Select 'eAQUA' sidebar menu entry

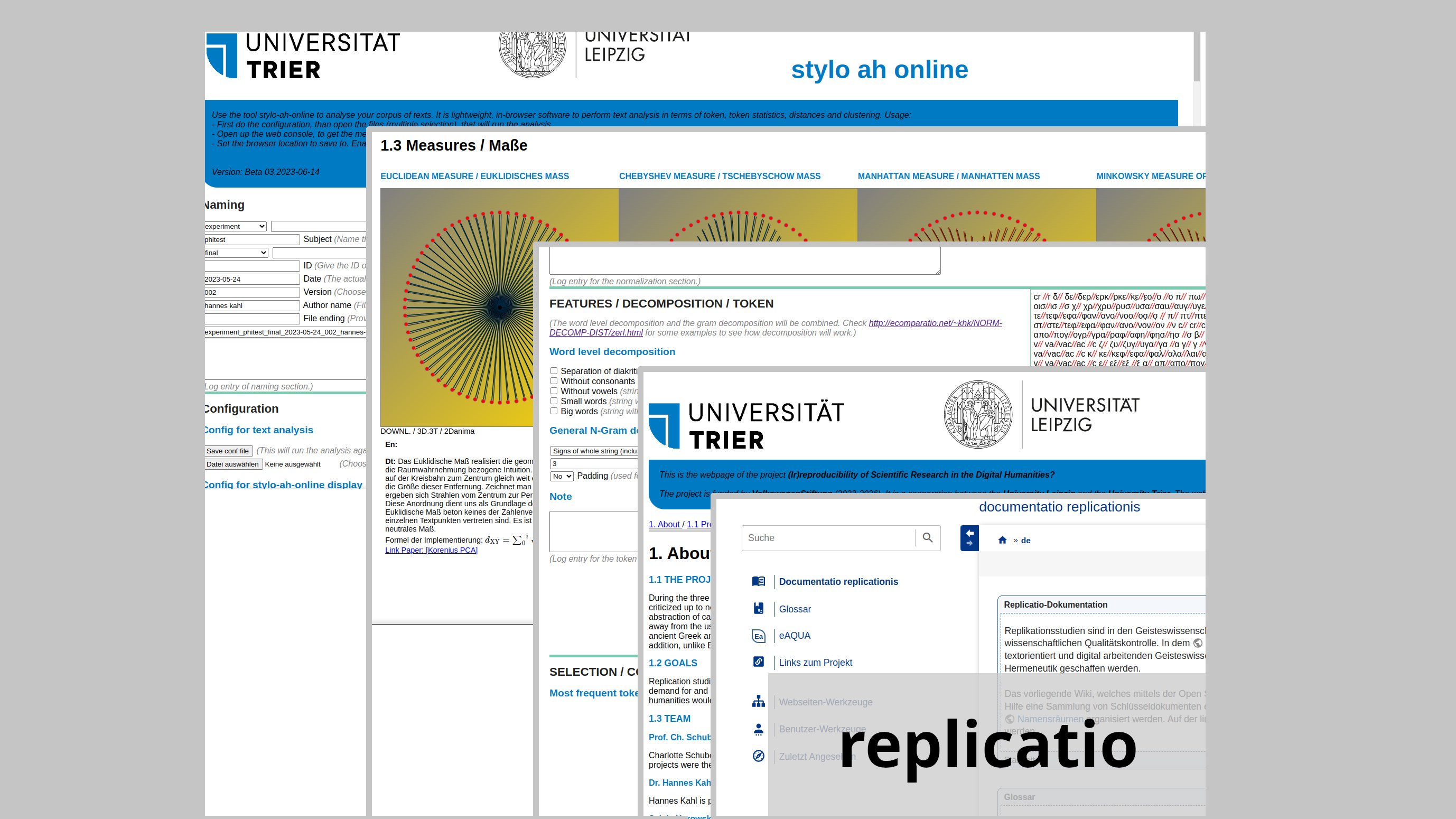tap(794, 636)
